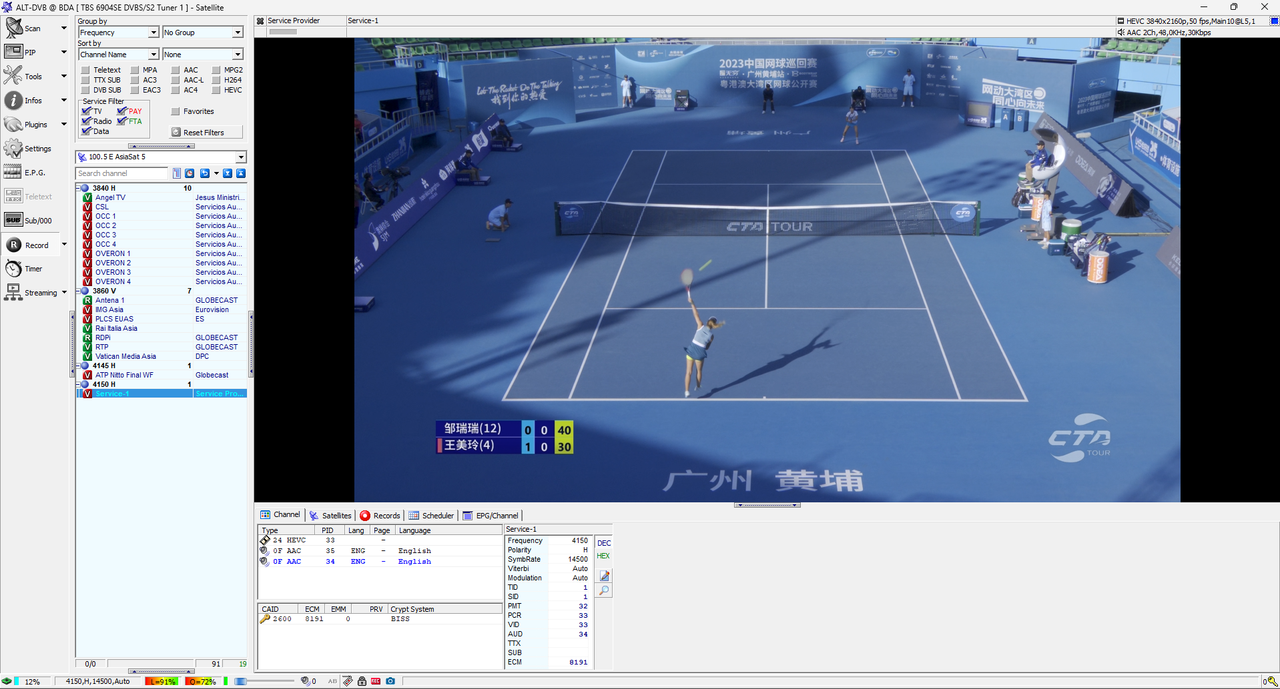Uncheck the PAY service filter
The image size is (1280, 689).
(x=122, y=111)
